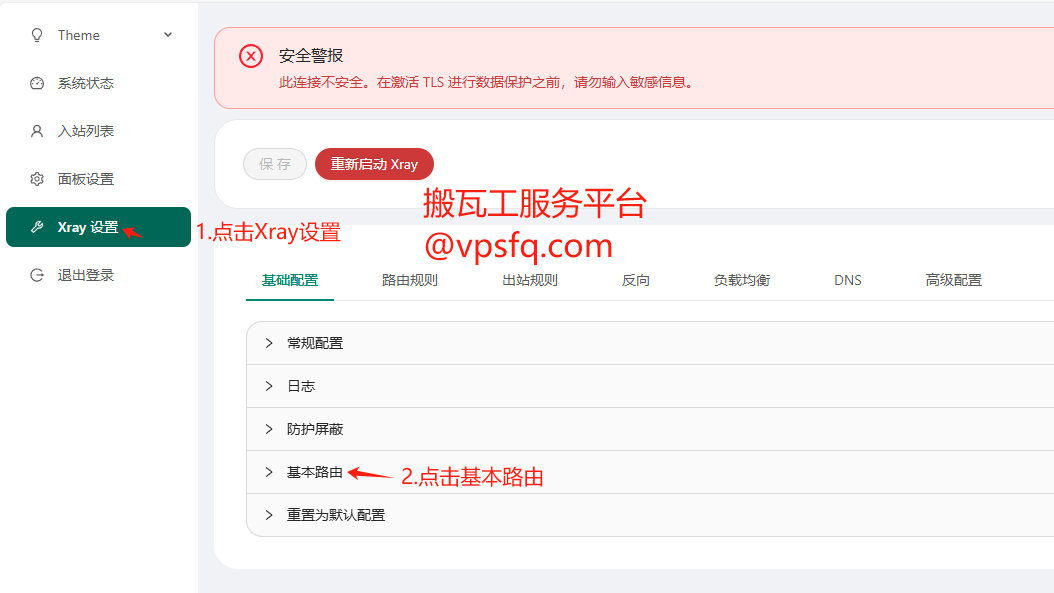
Task: Select the 负载均衡 tab
Action: coord(742,280)
